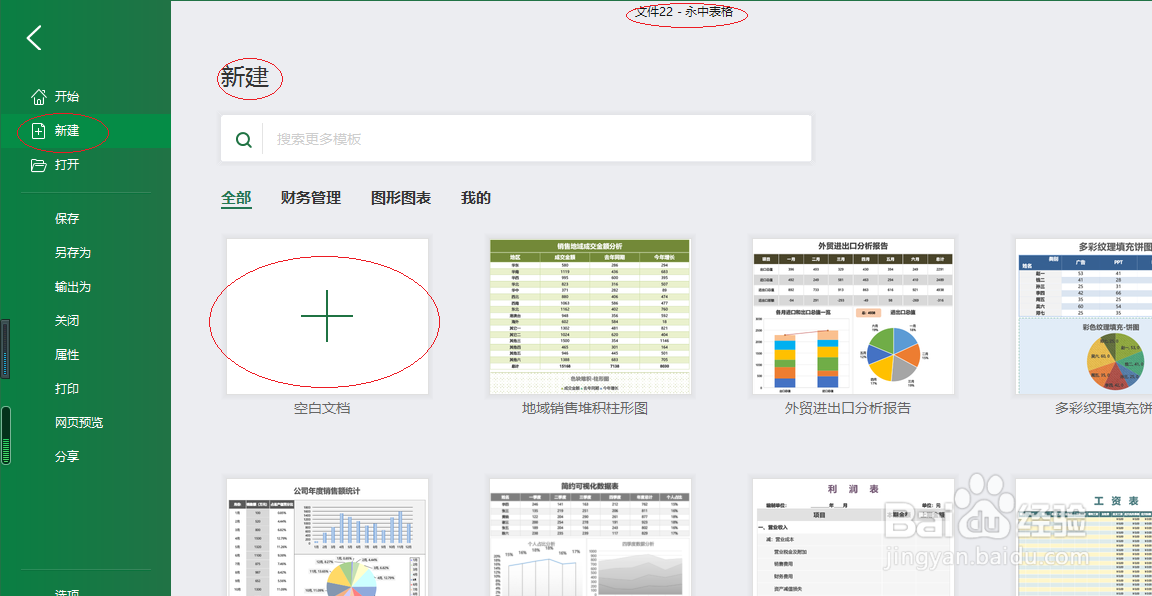Select 打印 in the sidebar
The image size is (1152, 596).
coord(67,388)
